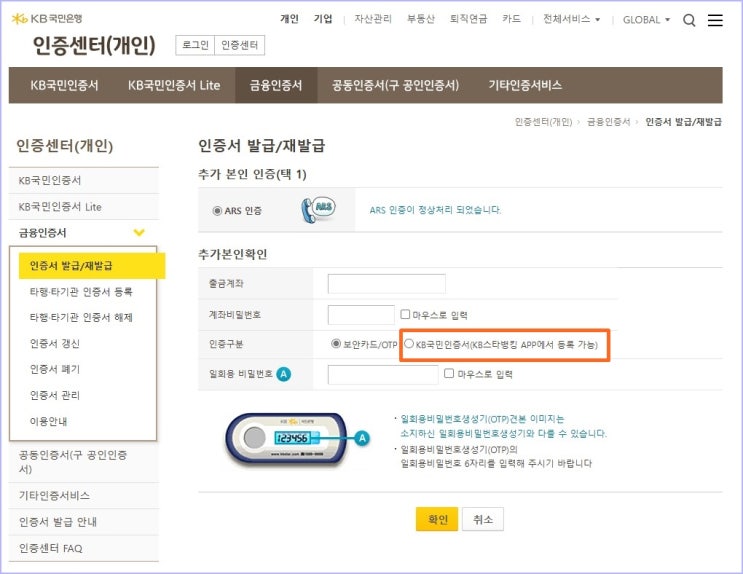Click the 취소 button
Screen dimensions: 743x574
(x=483, y=519)
